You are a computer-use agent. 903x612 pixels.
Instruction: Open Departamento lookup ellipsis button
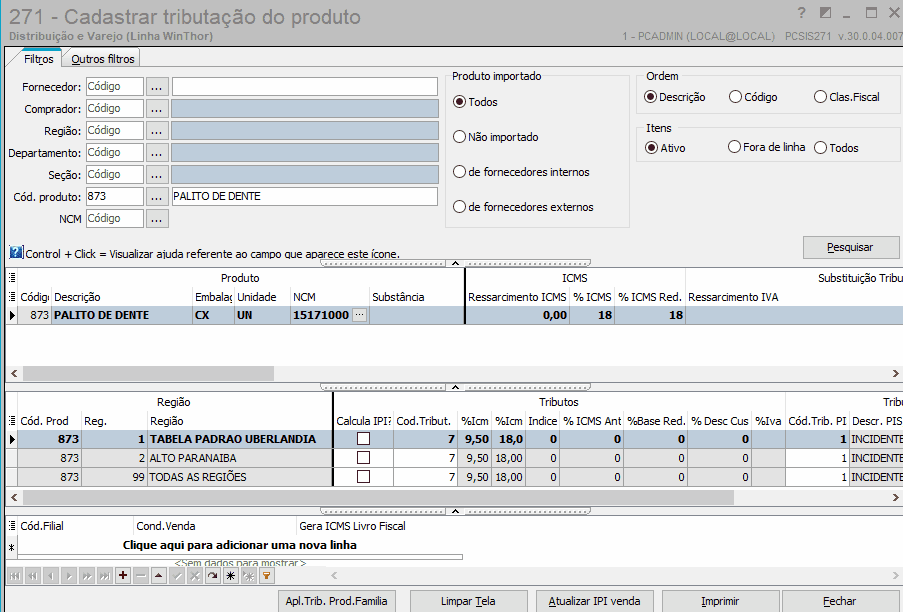click(157, 153)
